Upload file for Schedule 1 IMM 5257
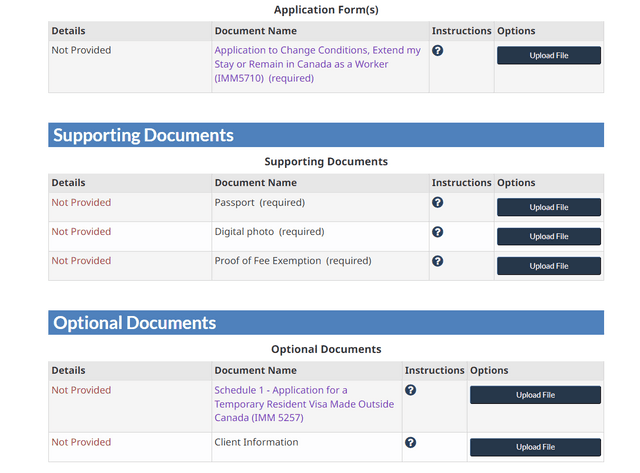Screen dimensions: 640x473 coord(535,395)
